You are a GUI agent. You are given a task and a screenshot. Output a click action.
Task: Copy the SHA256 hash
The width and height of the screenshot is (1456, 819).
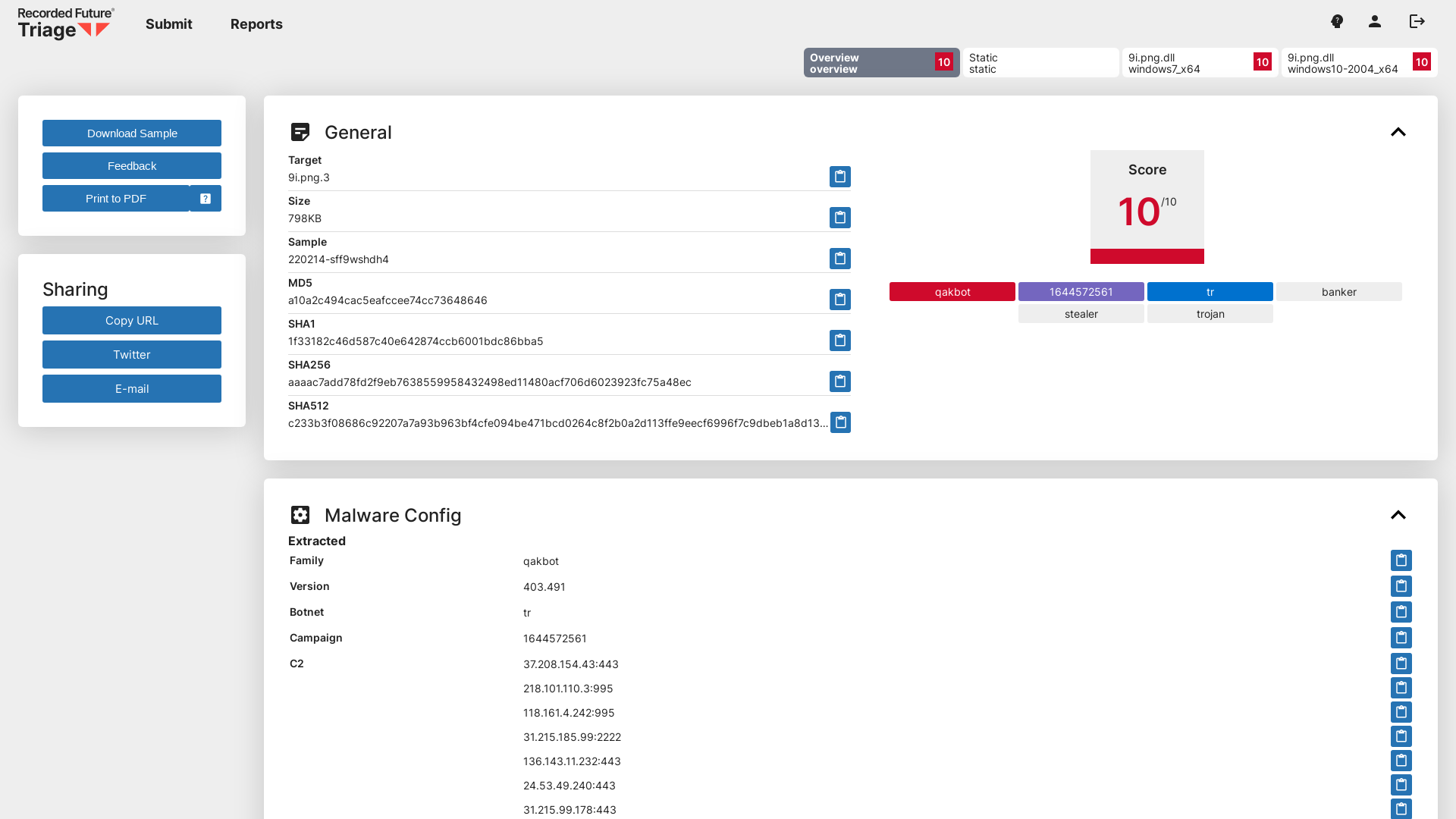point(839,381)
